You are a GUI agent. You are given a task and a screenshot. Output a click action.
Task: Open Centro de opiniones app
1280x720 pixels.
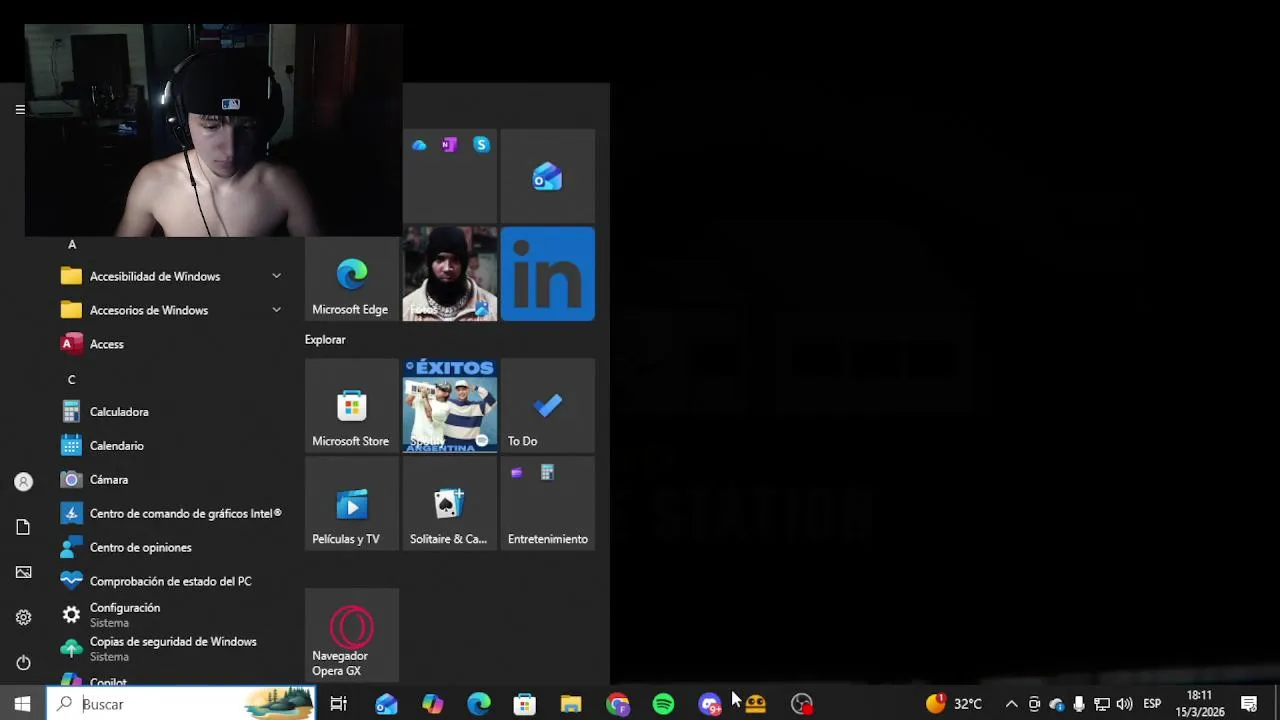point(172,548)
